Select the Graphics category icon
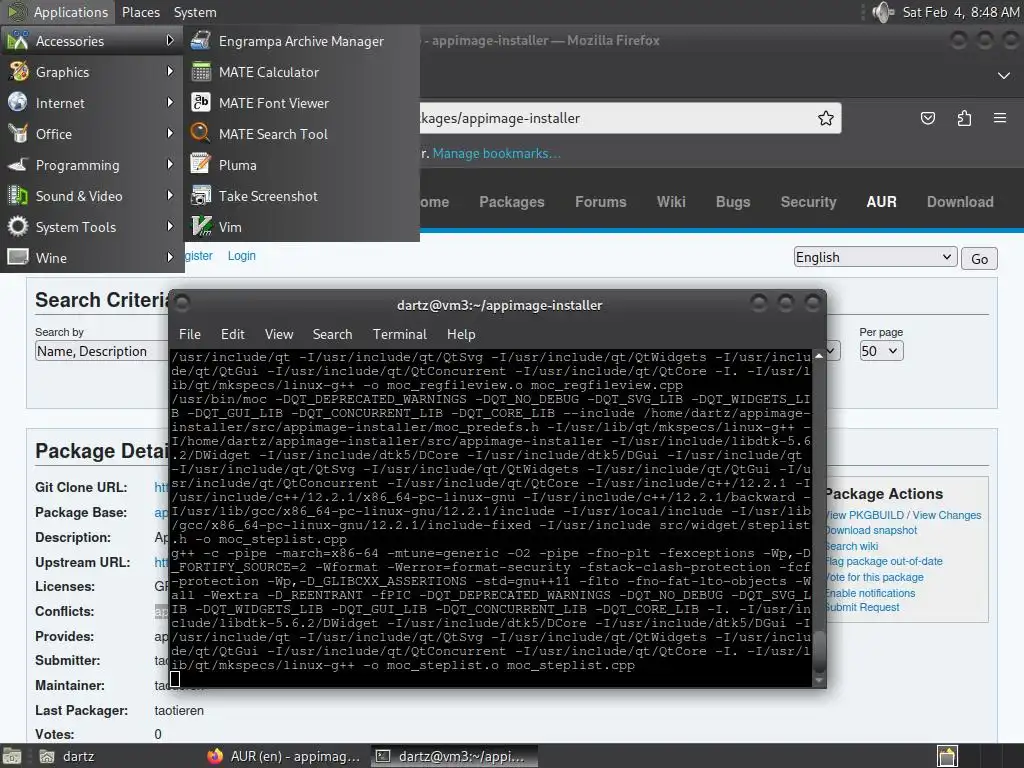1024x768 pixels. click(18, 71)
